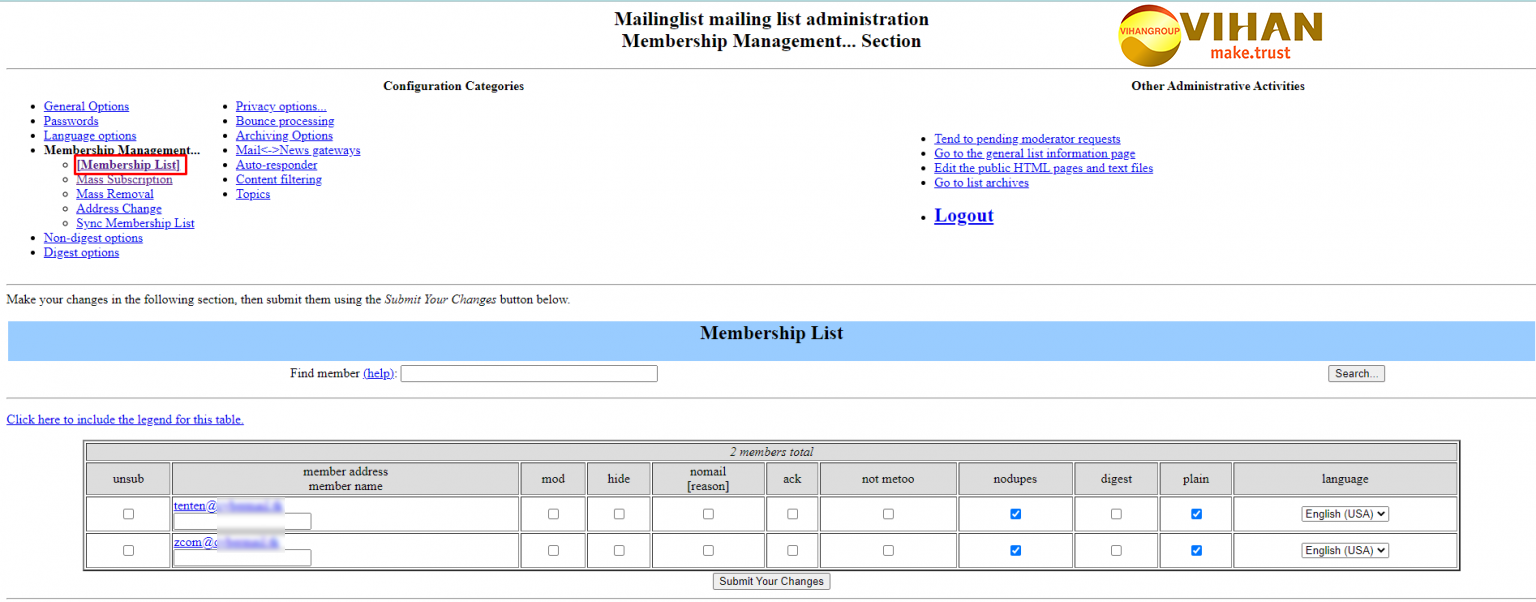Open language dropdown for zcom member
Screen dimensions: 1536x602
[x=1345, y=550]
